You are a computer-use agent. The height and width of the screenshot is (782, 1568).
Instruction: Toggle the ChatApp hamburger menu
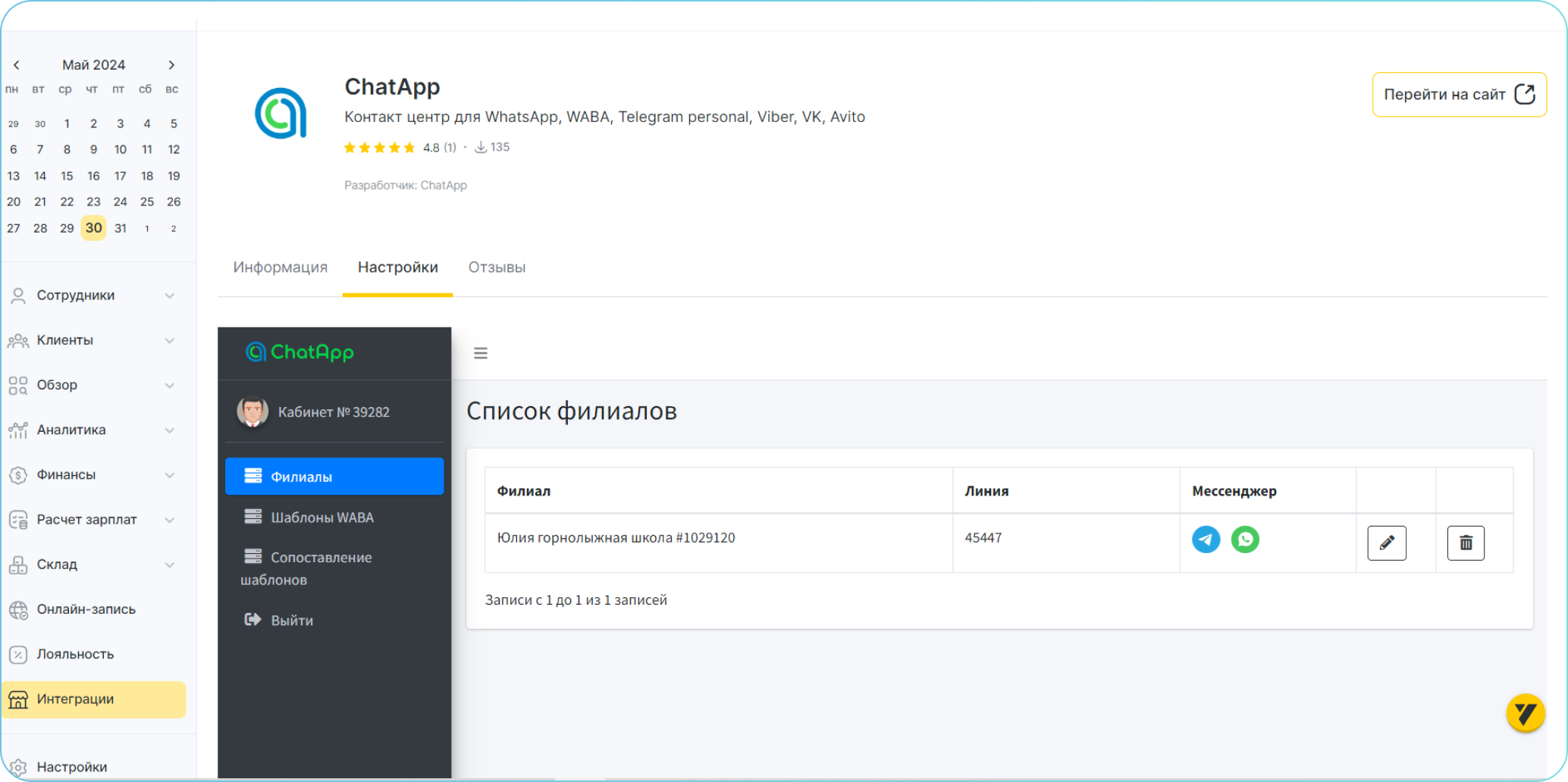tap(480, 353)
